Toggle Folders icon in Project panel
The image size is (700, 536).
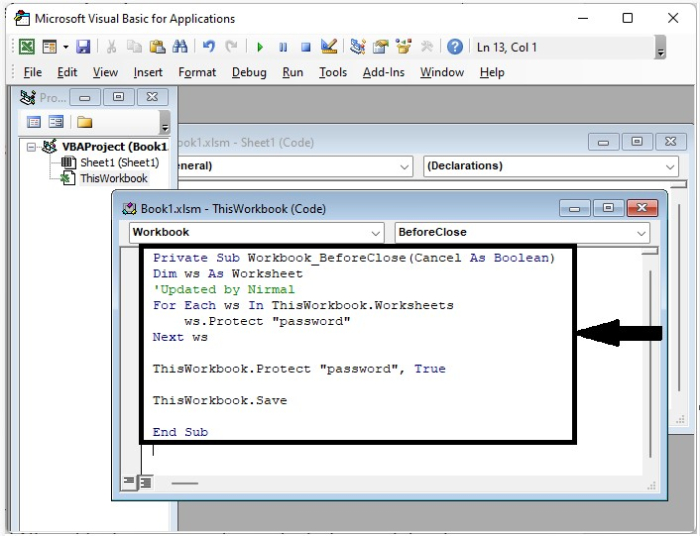click(x=84, y=122)
